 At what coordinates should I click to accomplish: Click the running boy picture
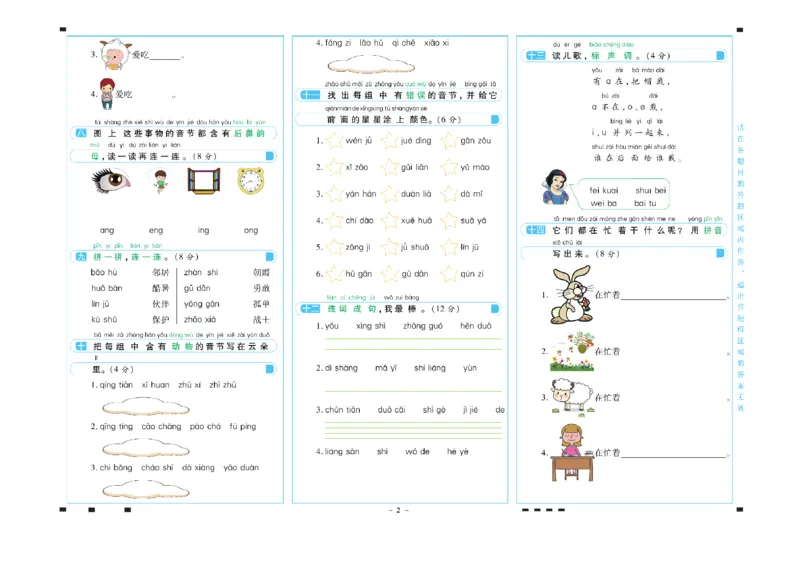point(160,181)
